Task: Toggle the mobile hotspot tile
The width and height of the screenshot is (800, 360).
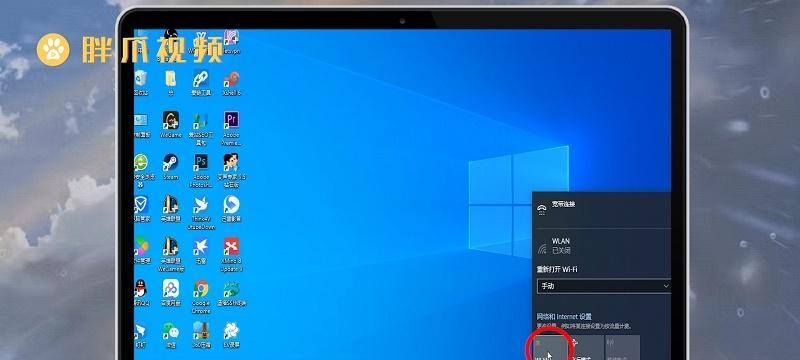Action: [622, 347]
